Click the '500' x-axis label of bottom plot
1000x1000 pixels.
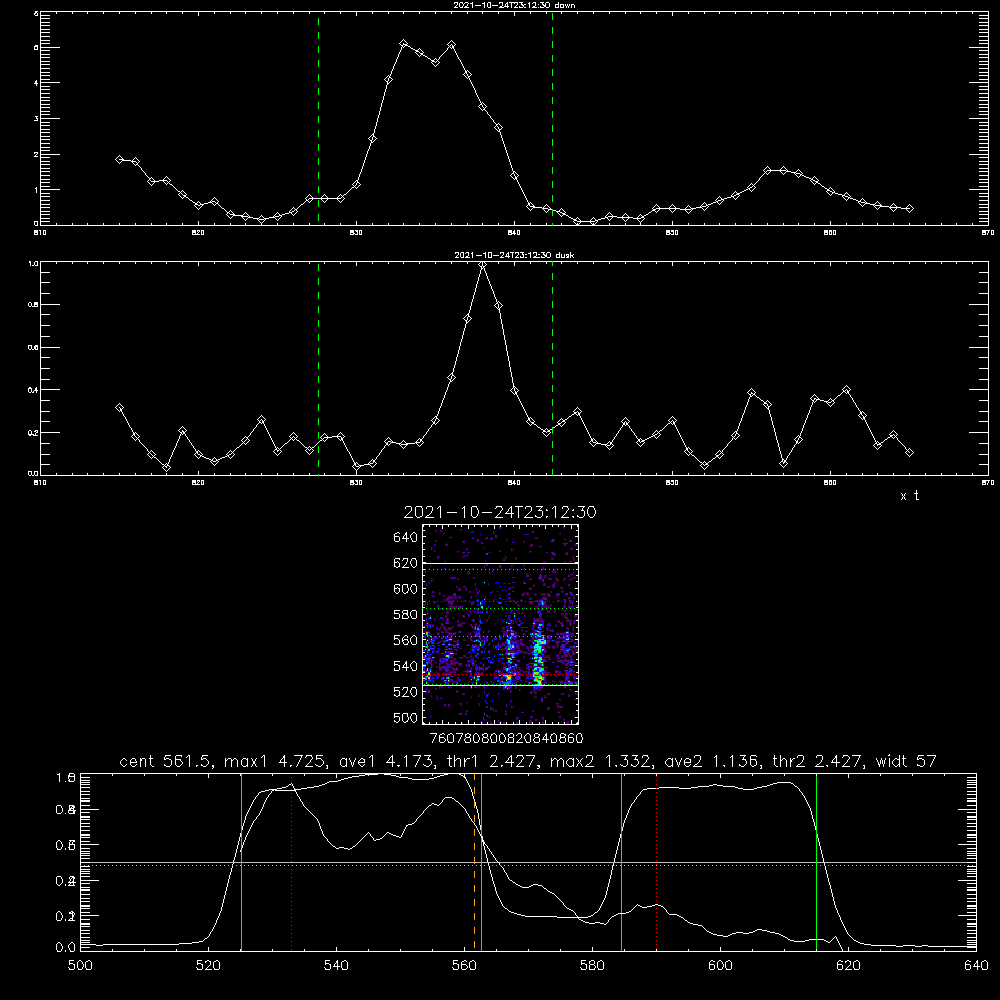point(80,966)
